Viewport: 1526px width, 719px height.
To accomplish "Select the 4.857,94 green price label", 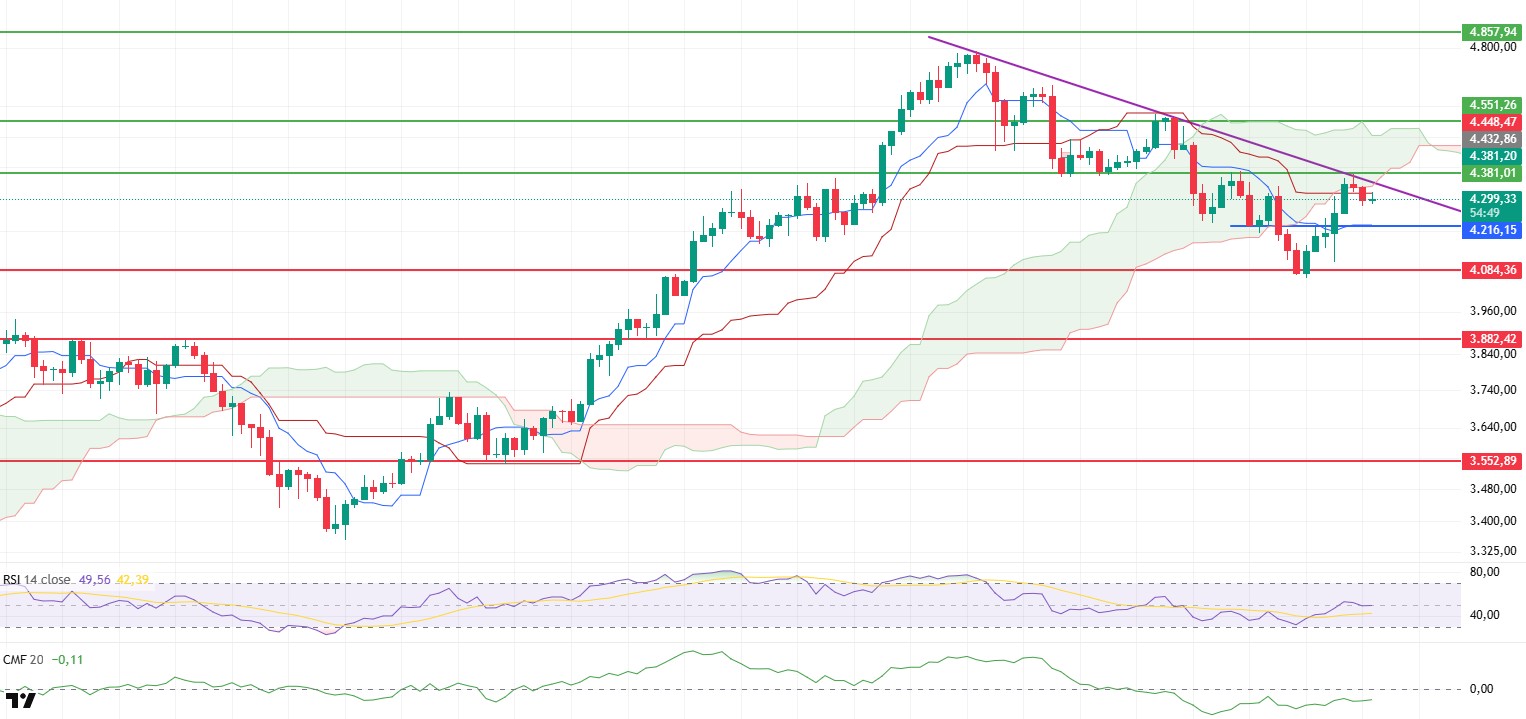I will pos(1490,32).
